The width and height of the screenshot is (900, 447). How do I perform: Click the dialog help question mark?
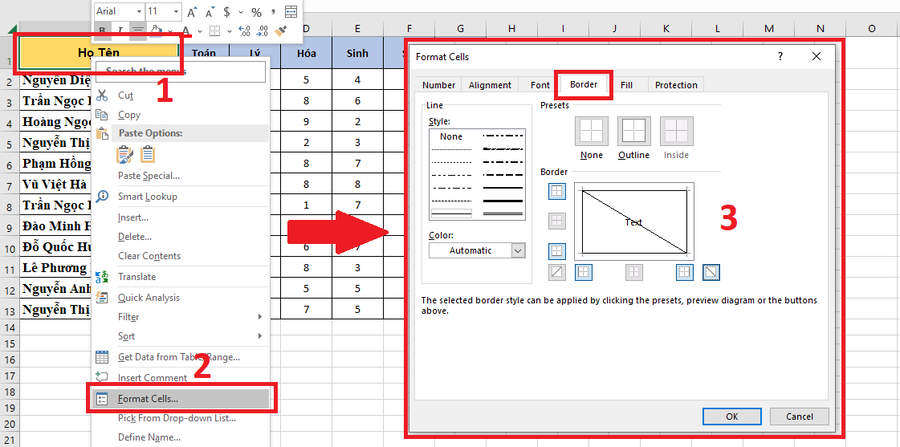tap(780, 56)
